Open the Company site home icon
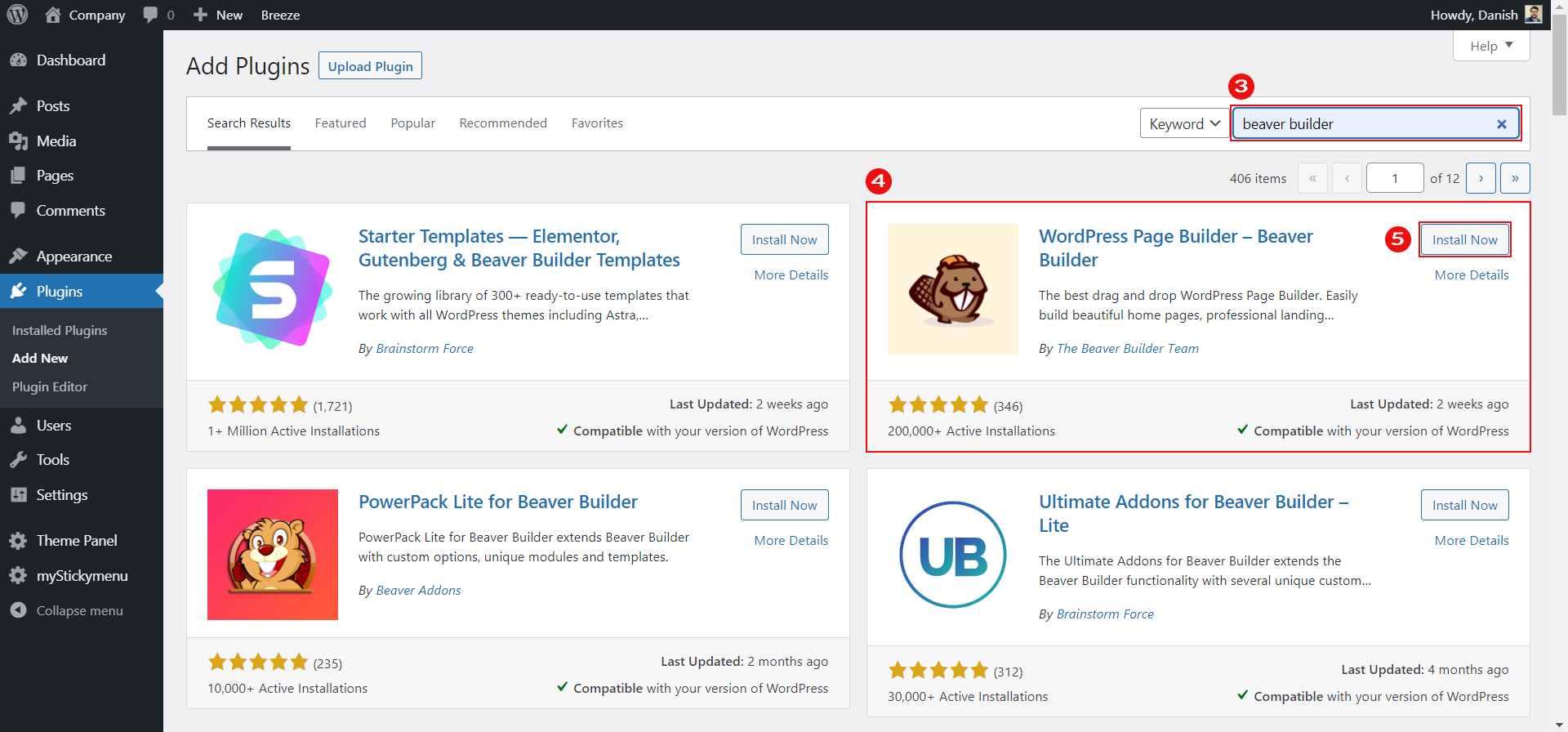The width and height of the screenshot is (1568, 732). pyautogui.click(x=53, y=15)
